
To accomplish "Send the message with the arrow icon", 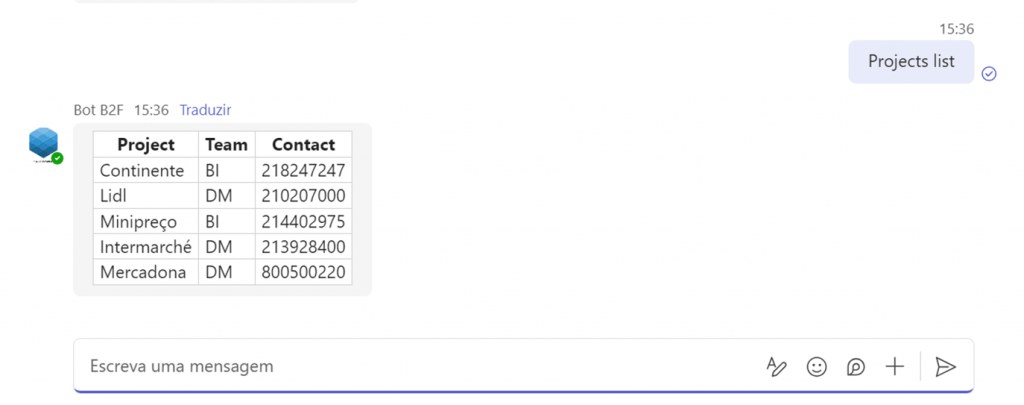I will [945, 367].
